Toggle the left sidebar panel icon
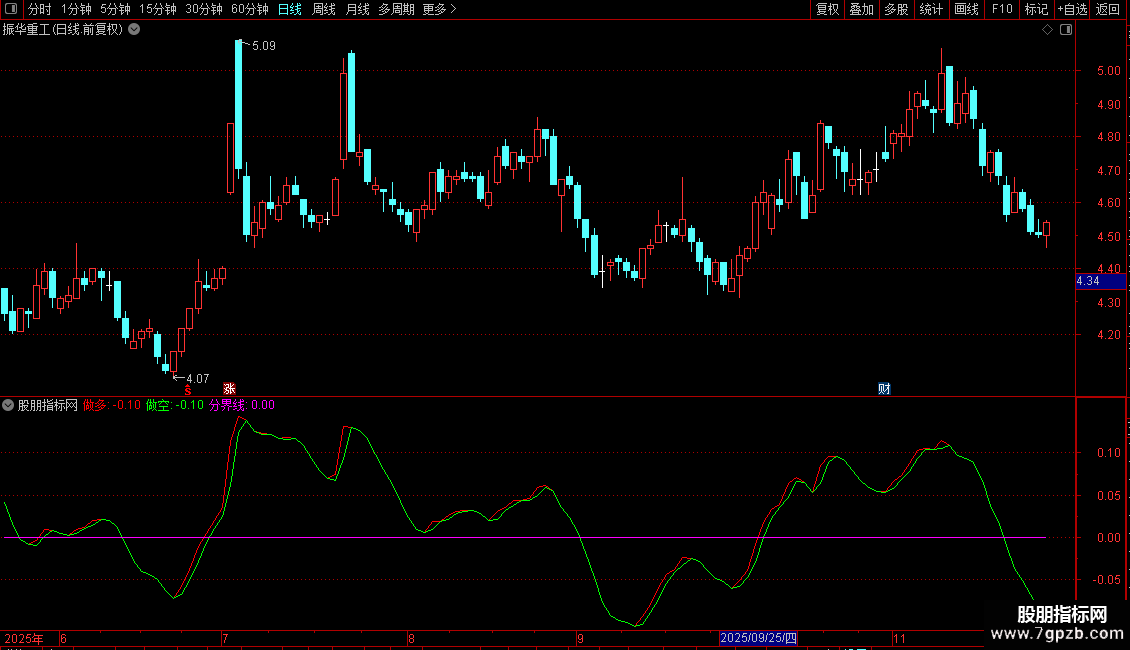 click(11, 9)
